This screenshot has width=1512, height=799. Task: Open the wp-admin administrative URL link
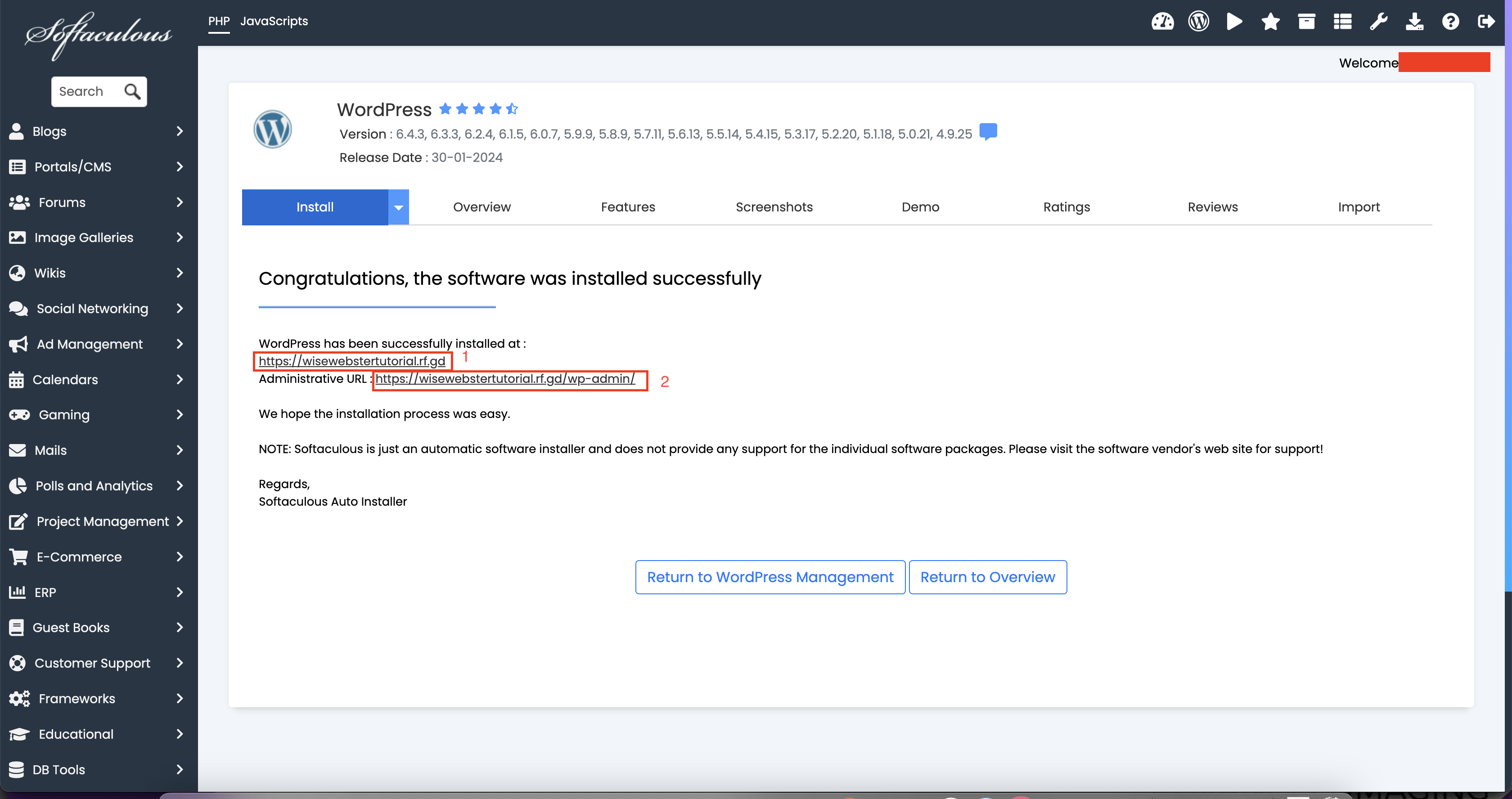[505, 379]
